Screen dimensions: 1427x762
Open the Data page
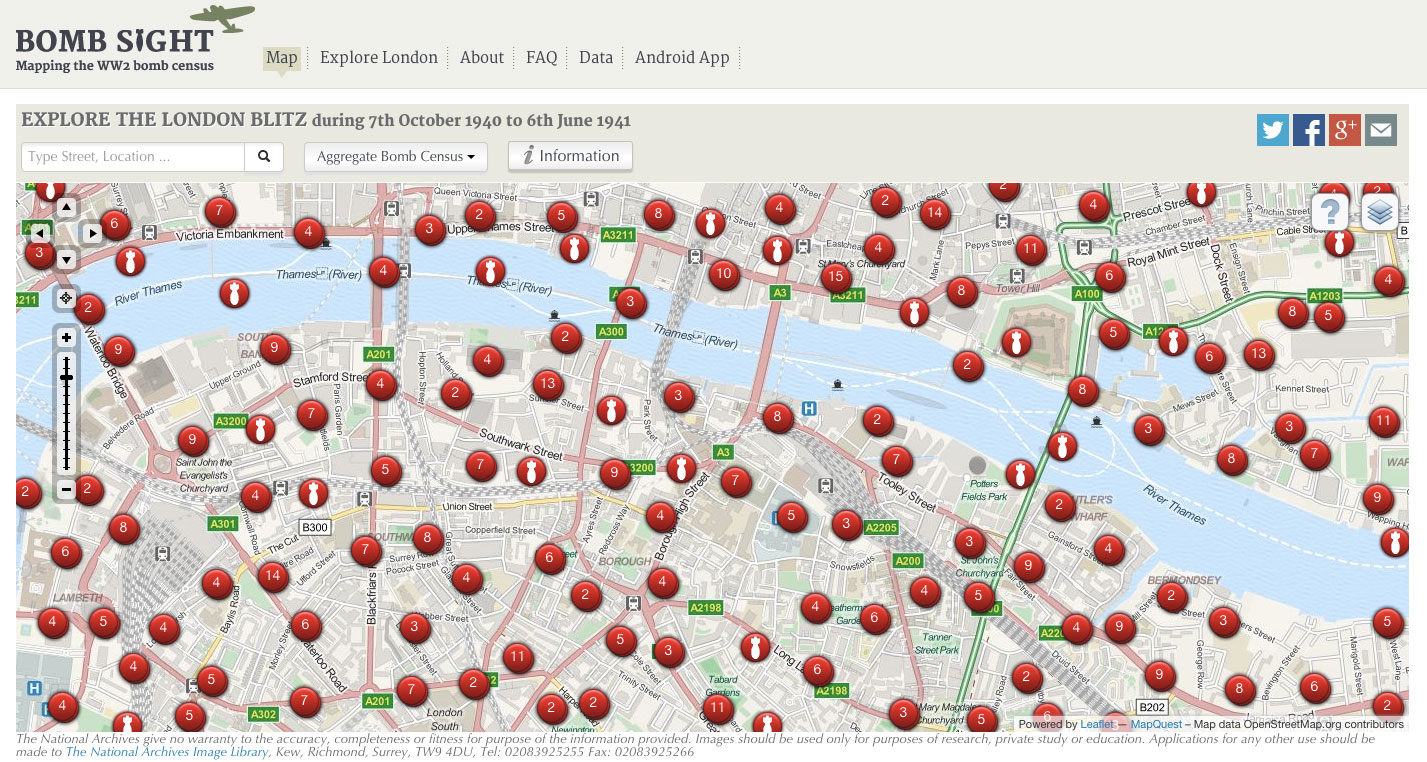pos(596,58)
